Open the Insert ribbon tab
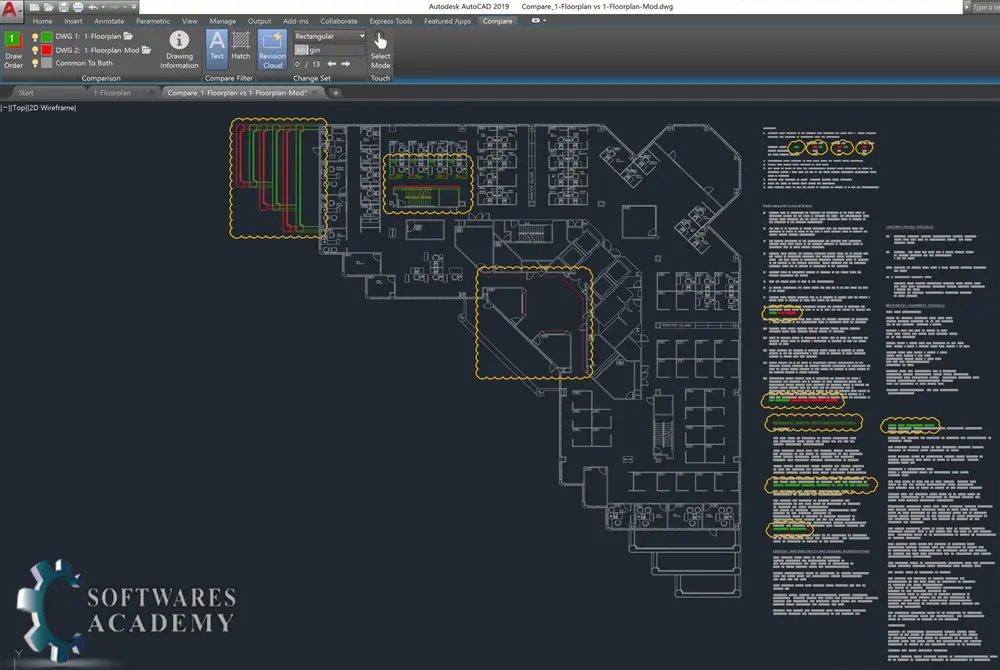This screenshot has width=1000, height=670. point(73,21)
